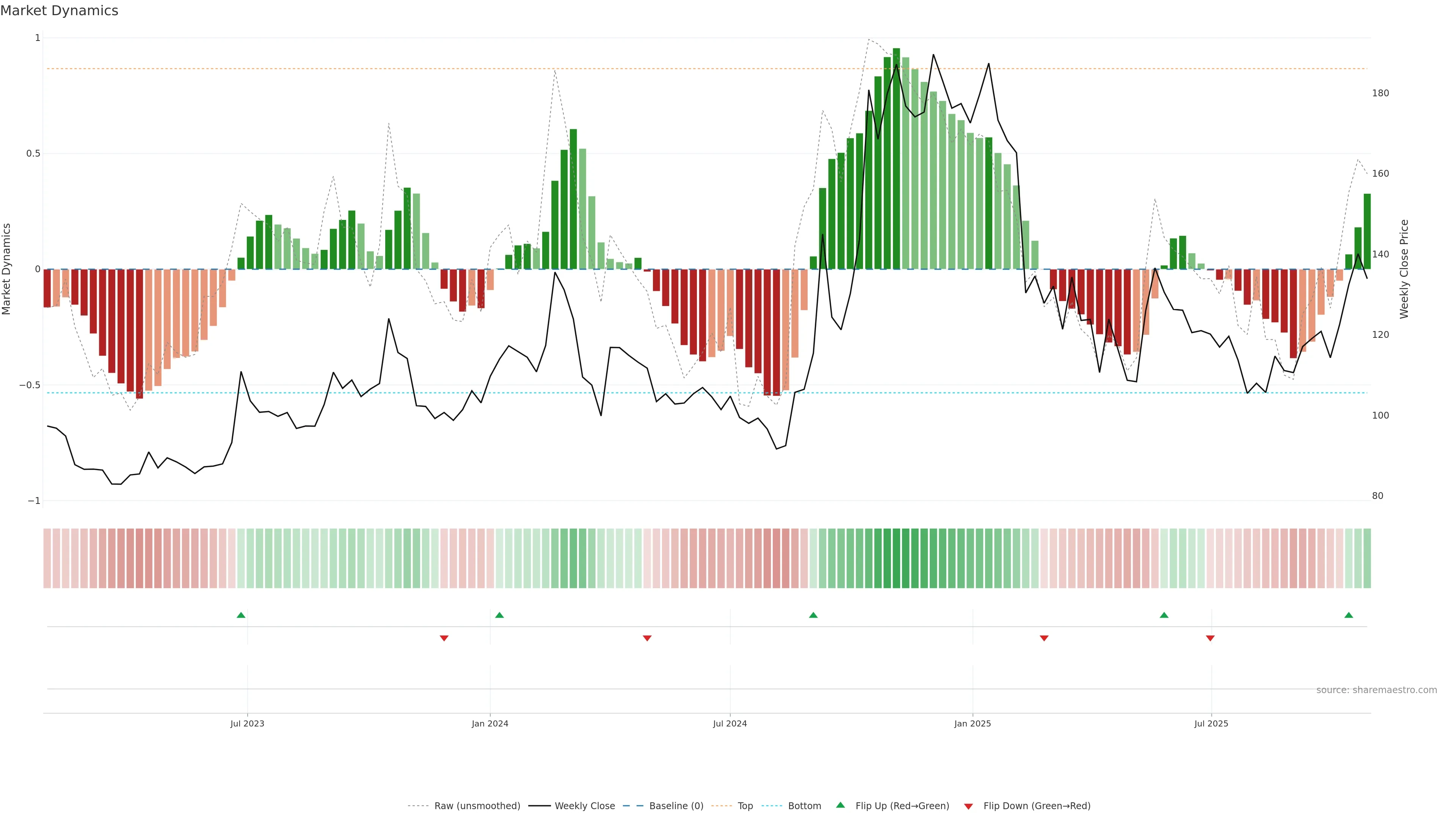
Task: Hide the Weekly Close series via legend
Action: [x=584, y=806]
